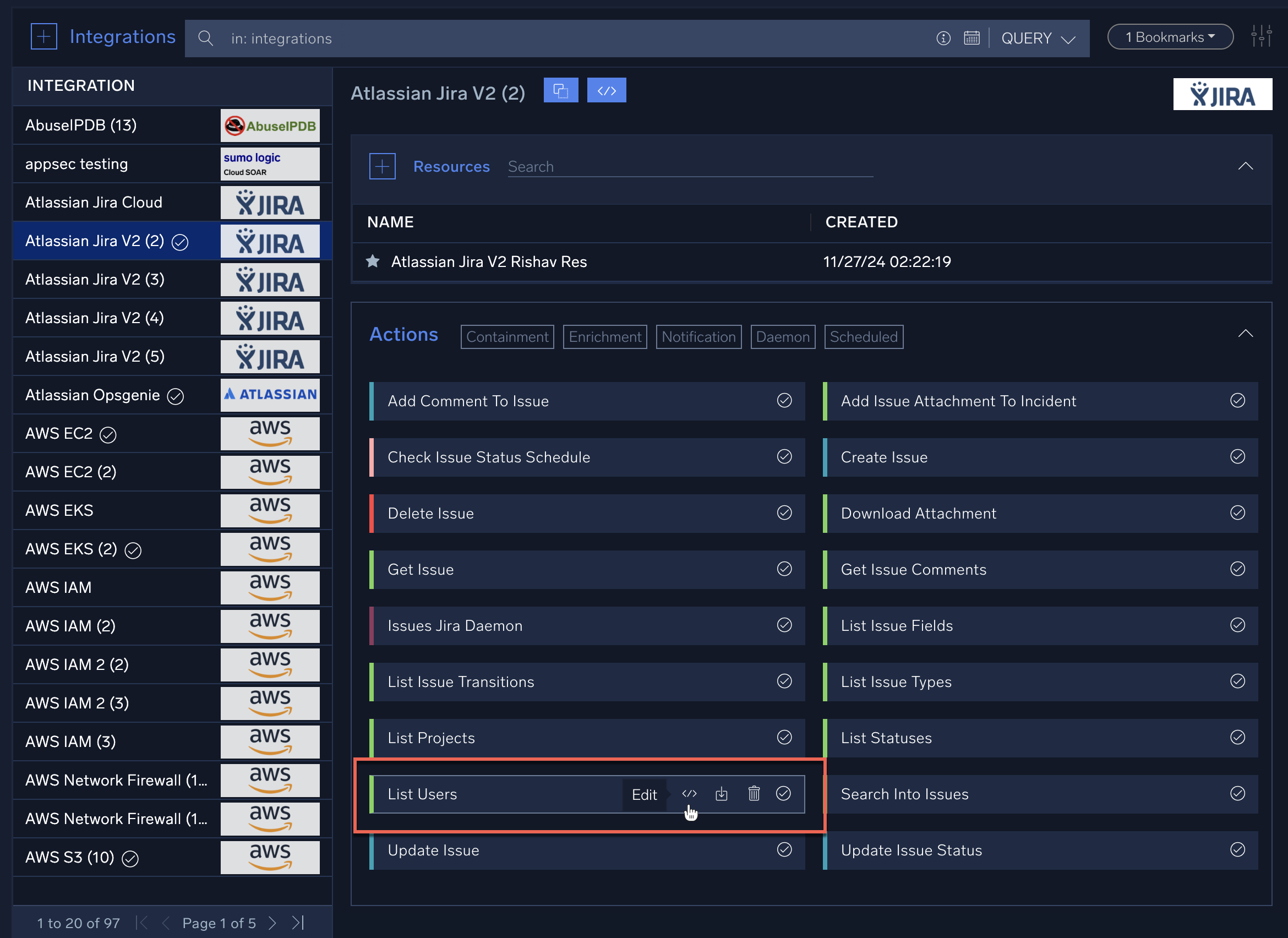
Task: Go to next page of integrations
Action: (x=272, y=923)
